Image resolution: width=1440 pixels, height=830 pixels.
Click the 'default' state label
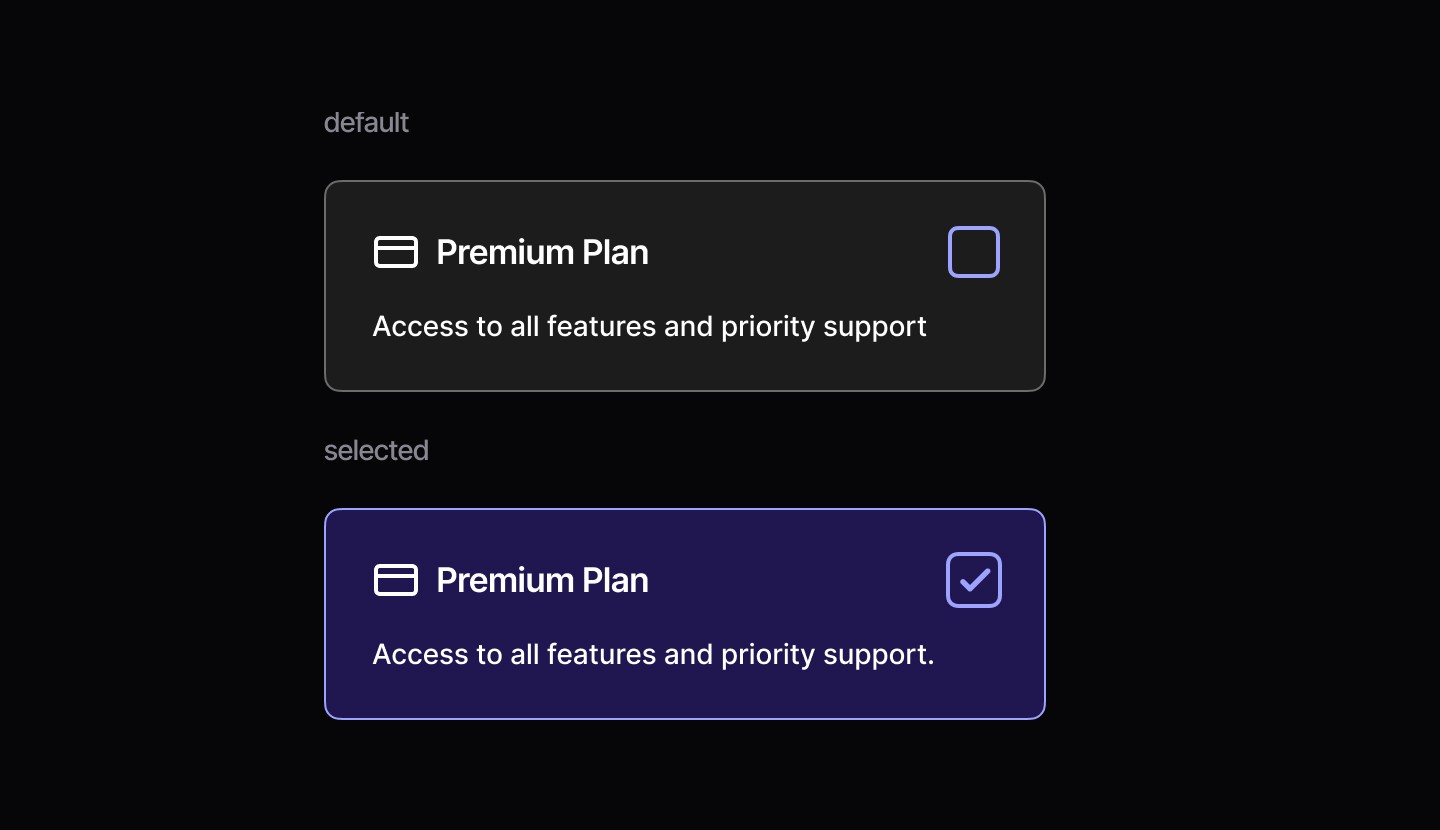pyautogui.click(x=366, y=123)
